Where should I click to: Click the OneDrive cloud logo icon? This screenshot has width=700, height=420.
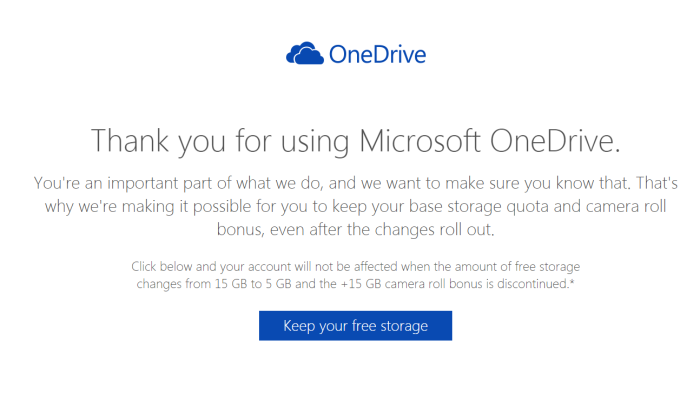[305, 54]
